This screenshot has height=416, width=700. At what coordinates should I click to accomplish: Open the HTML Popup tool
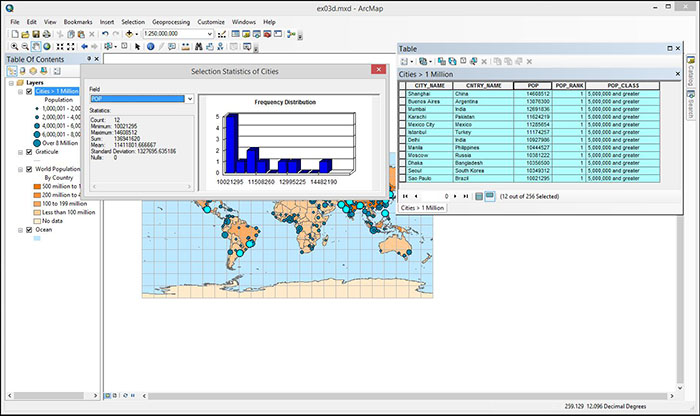point(172,46)
